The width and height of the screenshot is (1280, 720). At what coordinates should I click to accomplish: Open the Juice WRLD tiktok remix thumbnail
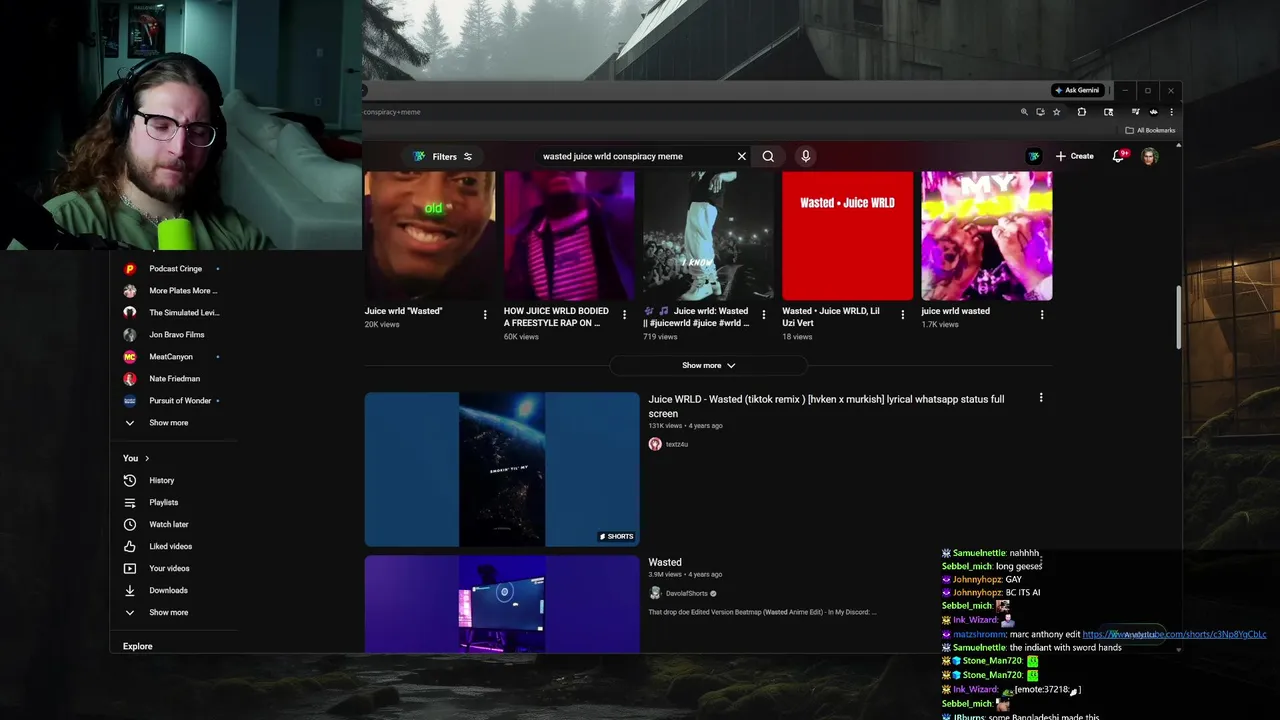pos(502,469)
